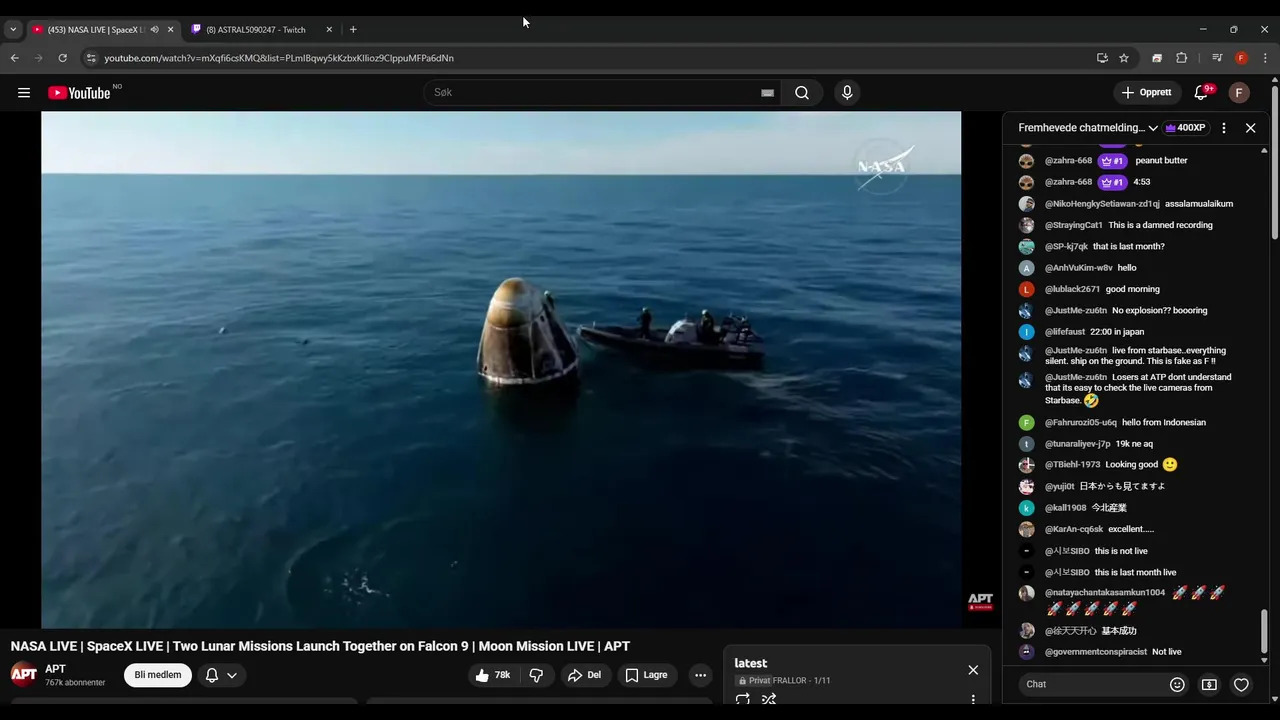This screenshot has width=1280, height=720.
Task: Open Chrome's three-dot menu
Action: tap(1265, 58)
